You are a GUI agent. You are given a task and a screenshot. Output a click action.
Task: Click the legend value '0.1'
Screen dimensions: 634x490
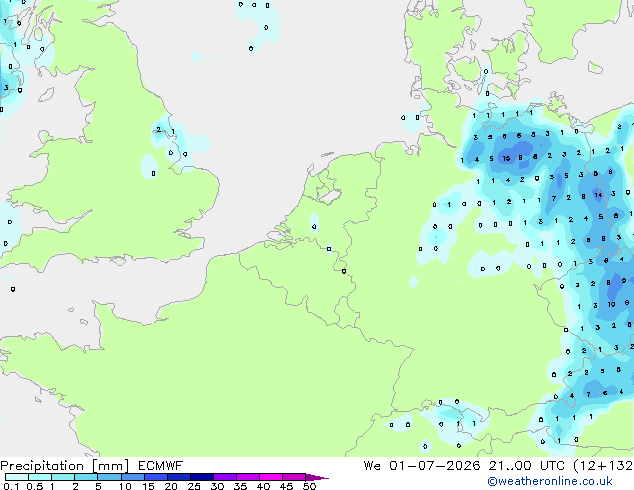[x=11, y=486]
